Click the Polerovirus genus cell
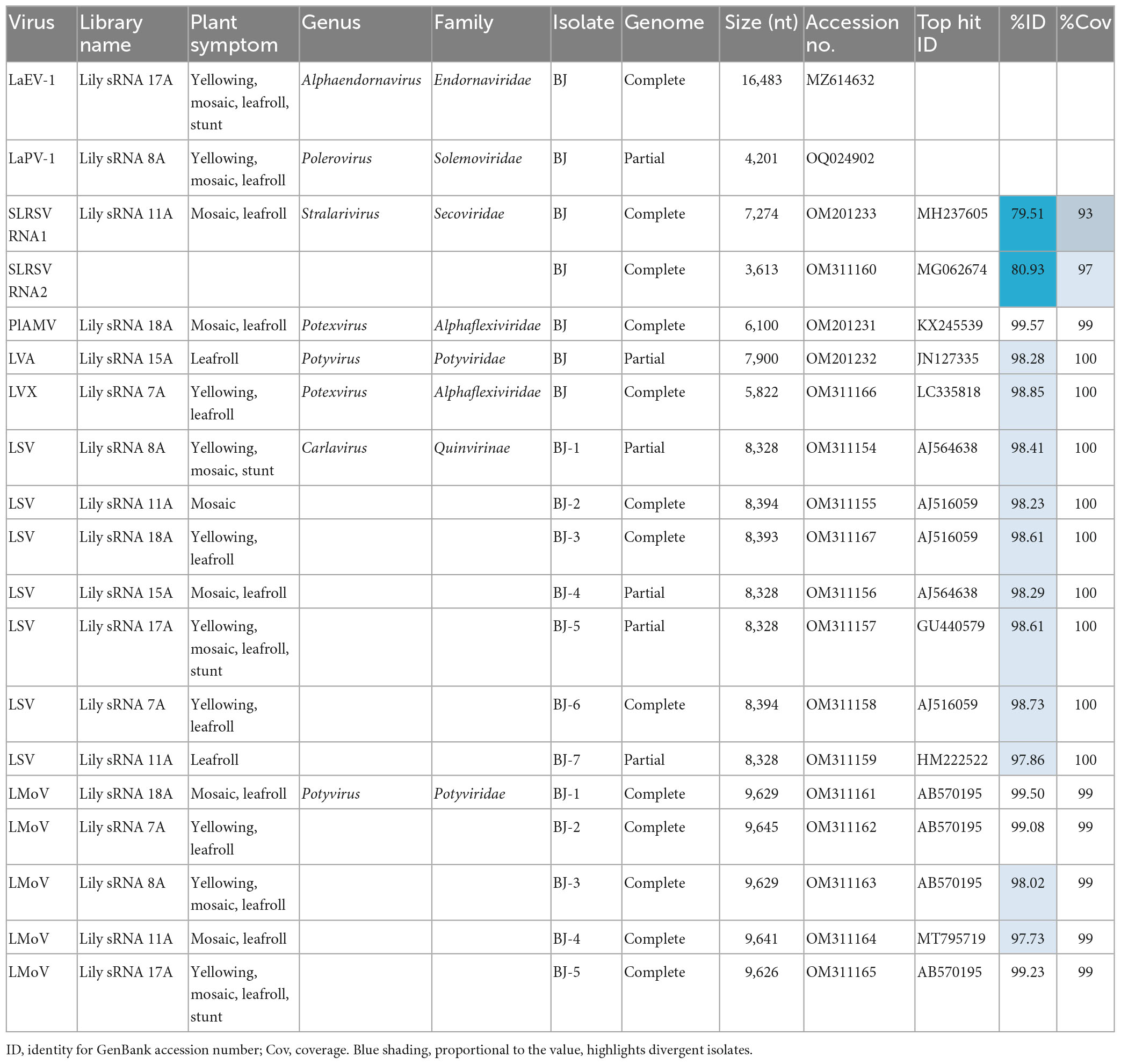This screenshot has height=1064, width=1121. 365,168
